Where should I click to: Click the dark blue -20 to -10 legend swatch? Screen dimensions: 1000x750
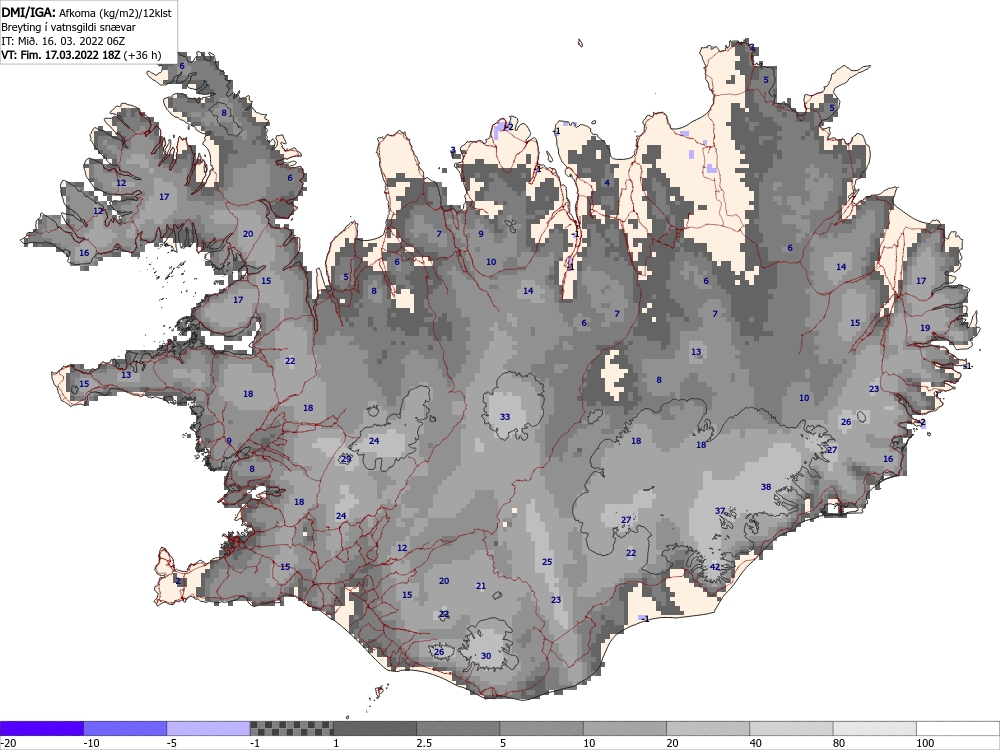[x=41, y=728]
